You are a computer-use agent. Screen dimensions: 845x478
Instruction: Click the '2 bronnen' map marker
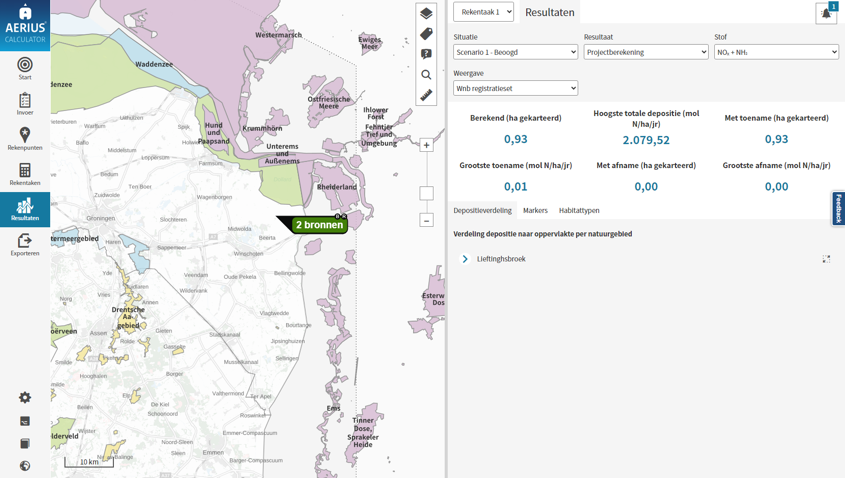coord(319,225)
